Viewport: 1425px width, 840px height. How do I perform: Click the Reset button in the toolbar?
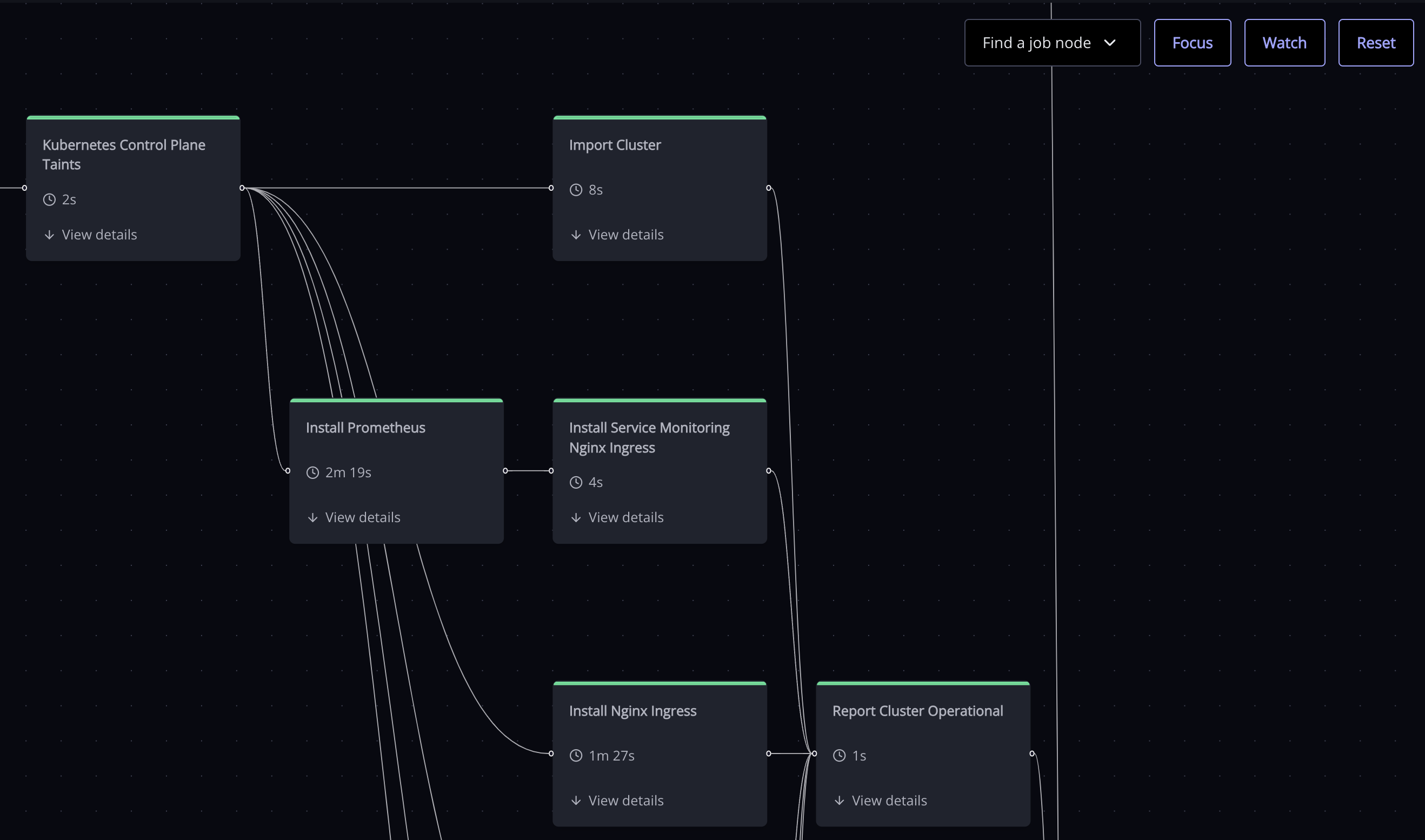click(1376, 42)
